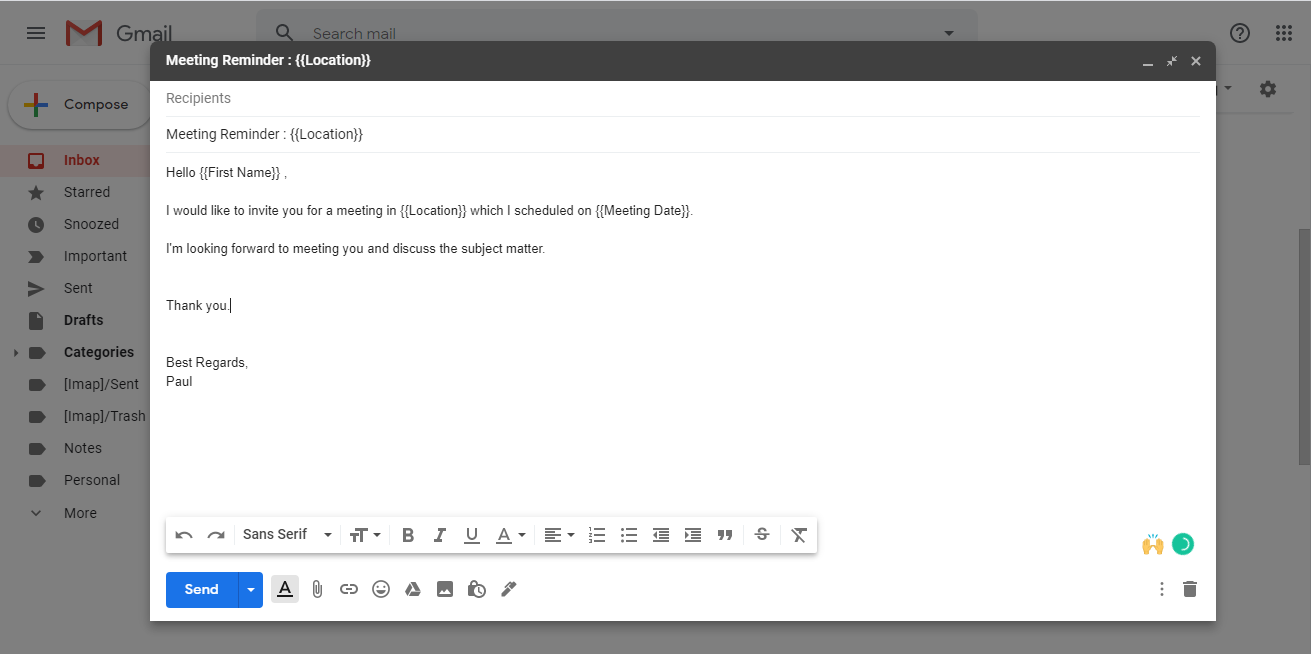Open the Gmail main menu hamburger
This screenshot has width=1311, height=654.
coord(36,33)
